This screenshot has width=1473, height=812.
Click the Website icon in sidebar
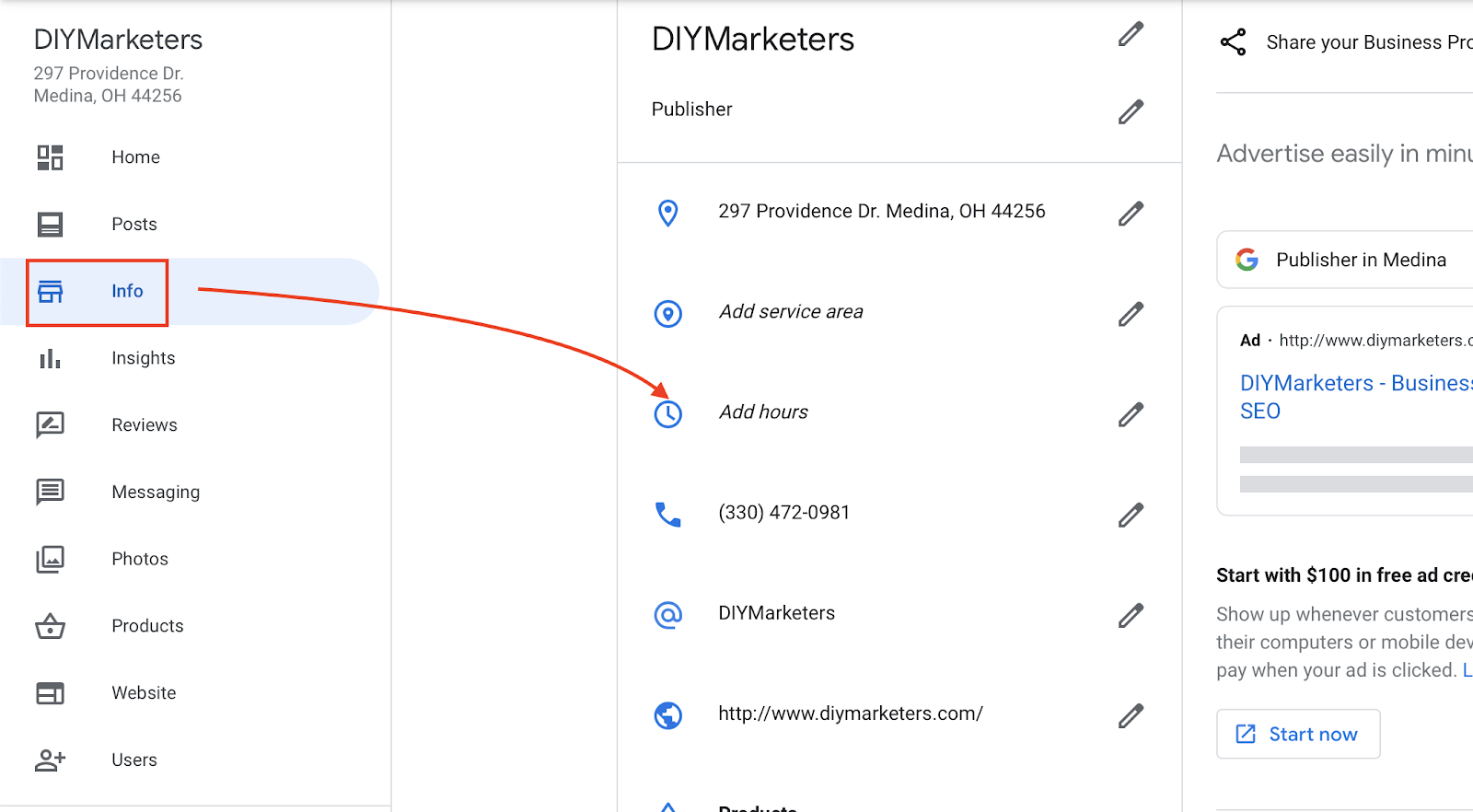pyautogui.click(x=50, y=693)
